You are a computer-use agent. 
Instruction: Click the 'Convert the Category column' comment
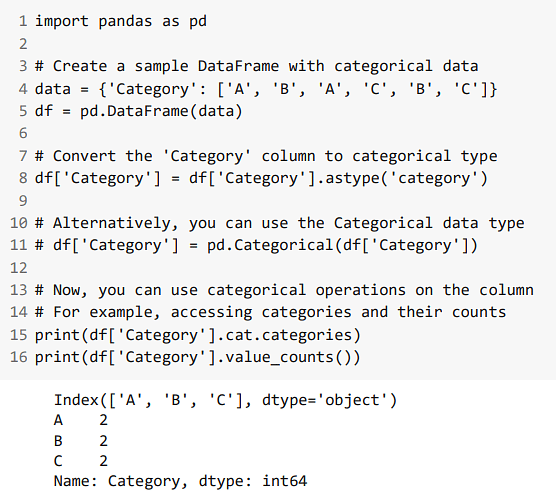tap(266, 156)
